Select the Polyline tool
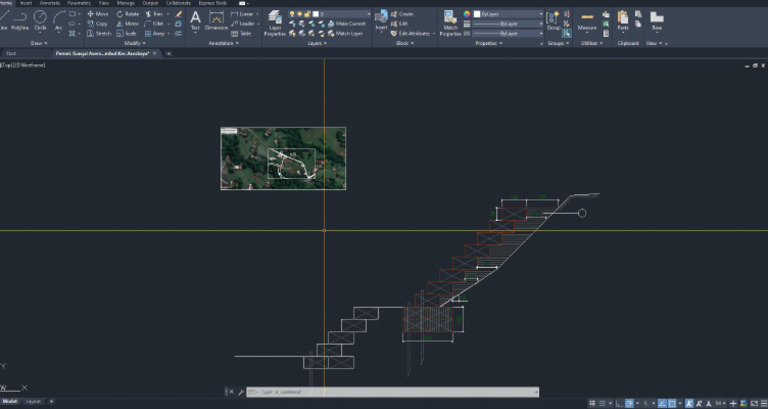 click(20, 21)
